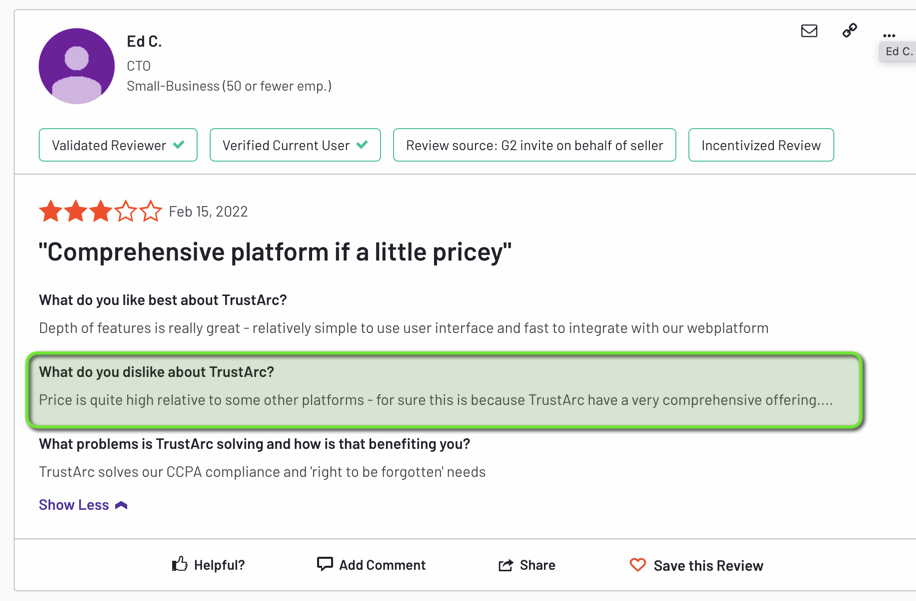
Task: Click the comment bubble icon
Action: tap(324, 564)
